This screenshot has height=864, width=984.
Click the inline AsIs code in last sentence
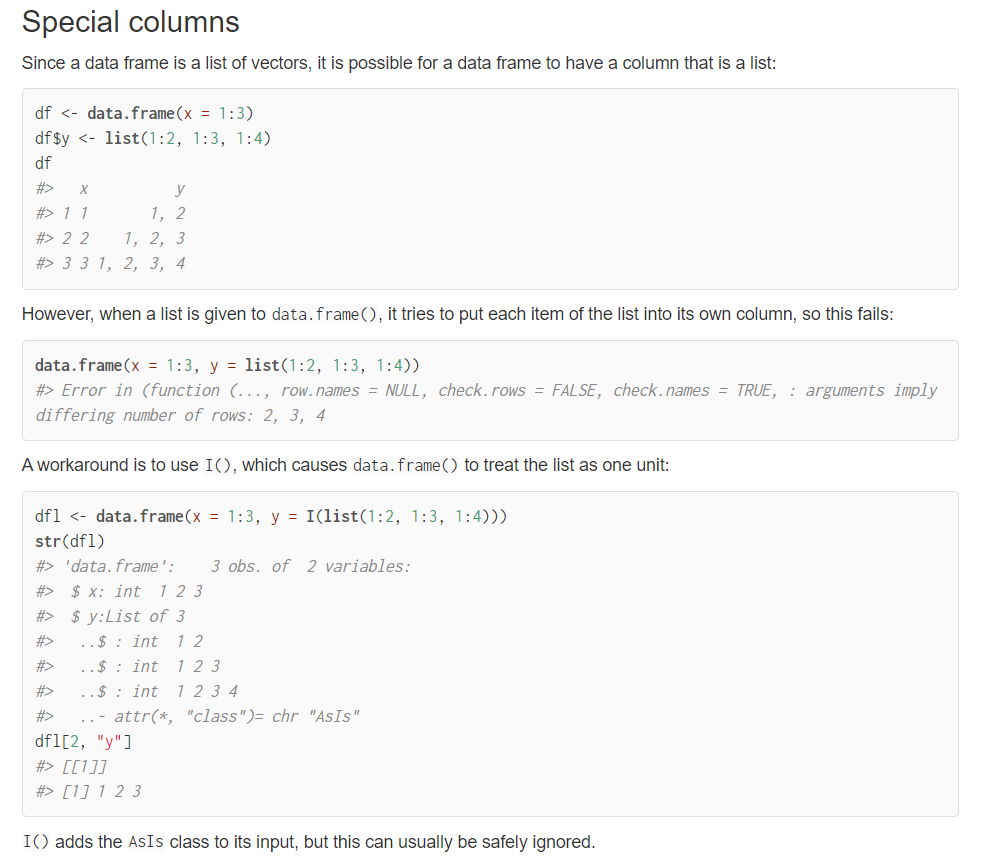146,842
